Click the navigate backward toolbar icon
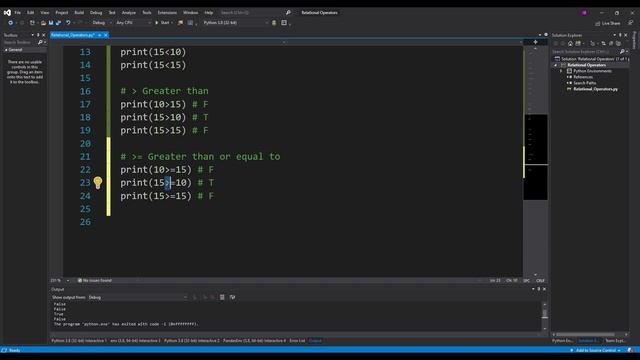640x360 pixels. (x=11, y=23)
